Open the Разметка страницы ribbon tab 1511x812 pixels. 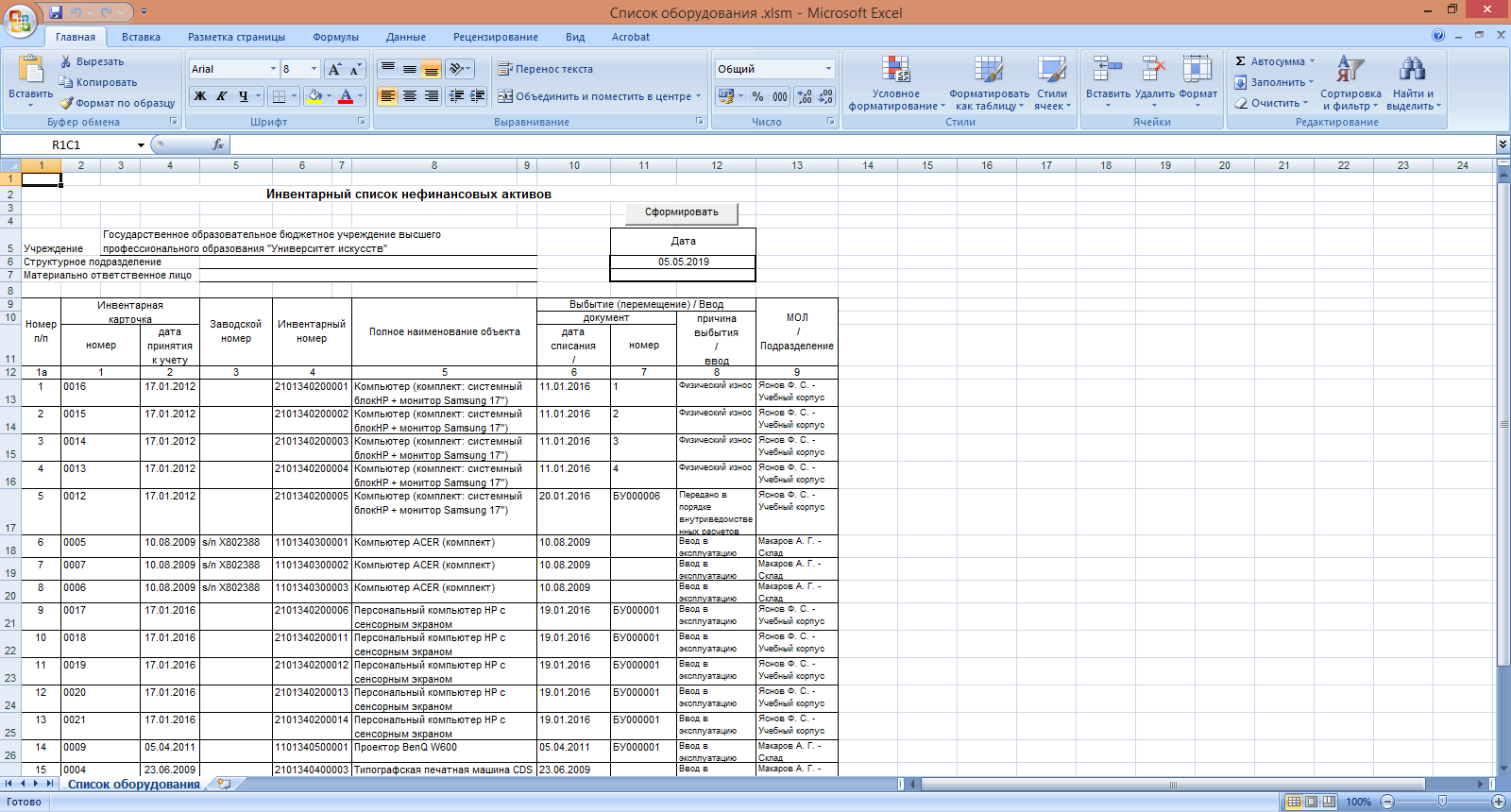(236, 37)
